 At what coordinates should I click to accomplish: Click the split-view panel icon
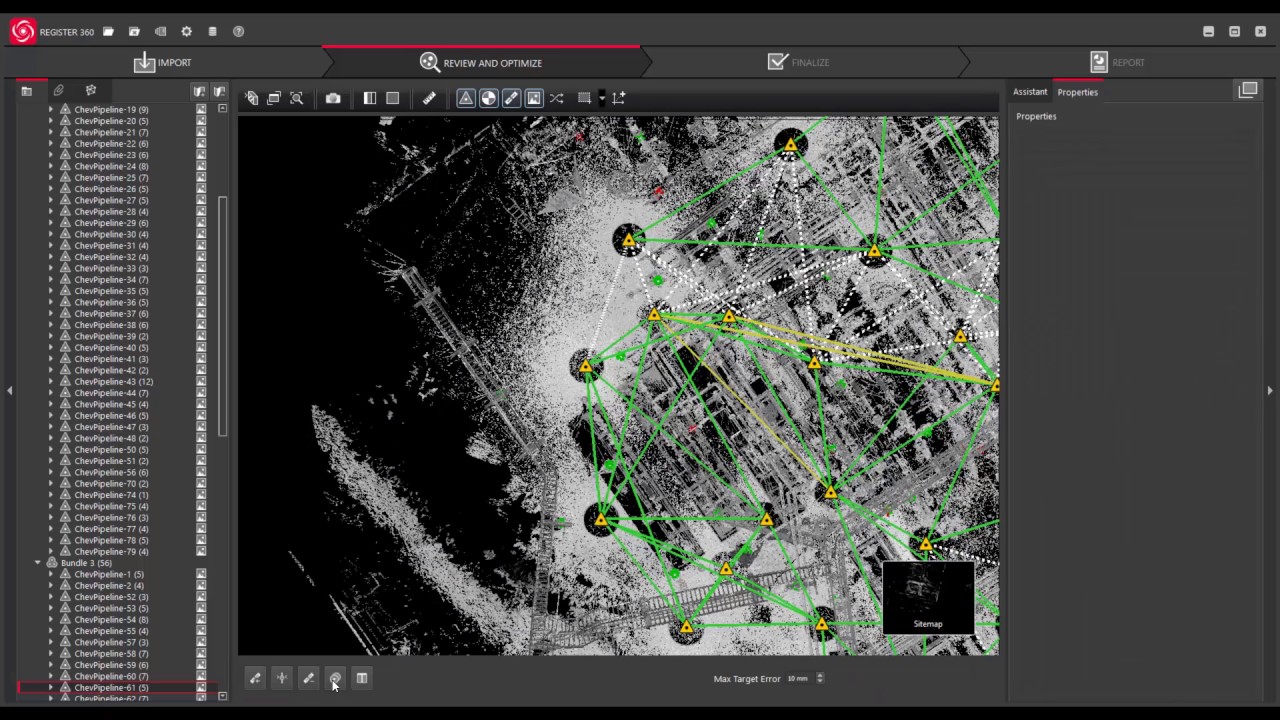[x=370, y=98]
